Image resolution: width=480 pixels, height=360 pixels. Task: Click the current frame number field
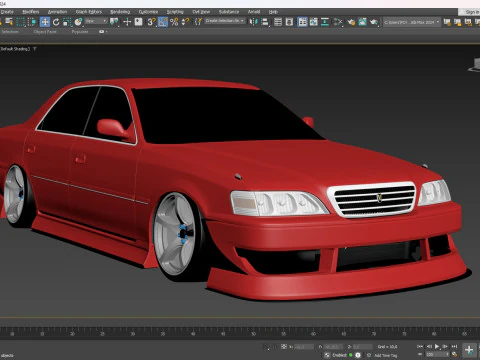point(436,355)
